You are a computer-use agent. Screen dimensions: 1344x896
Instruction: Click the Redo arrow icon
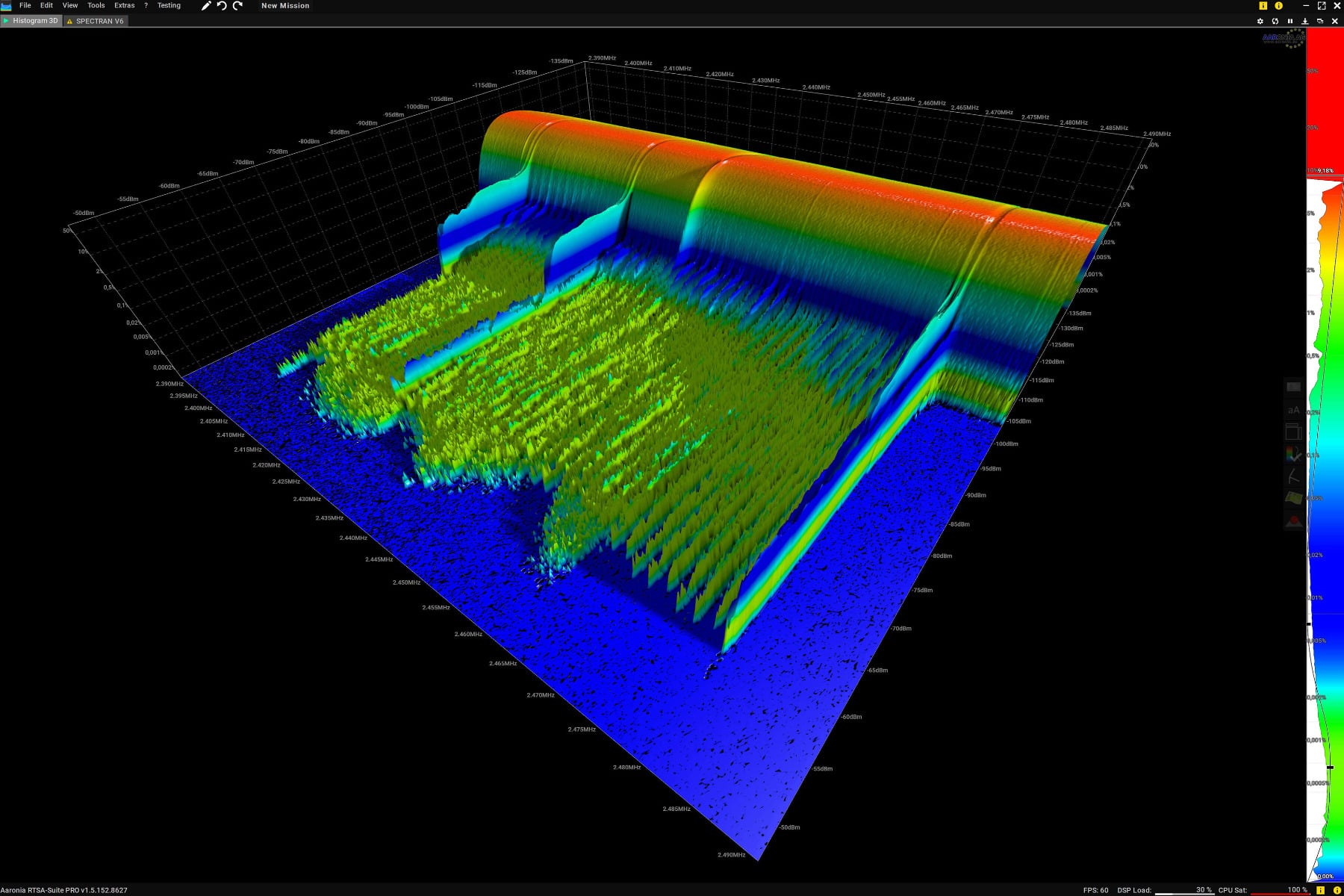coord(237,5)
